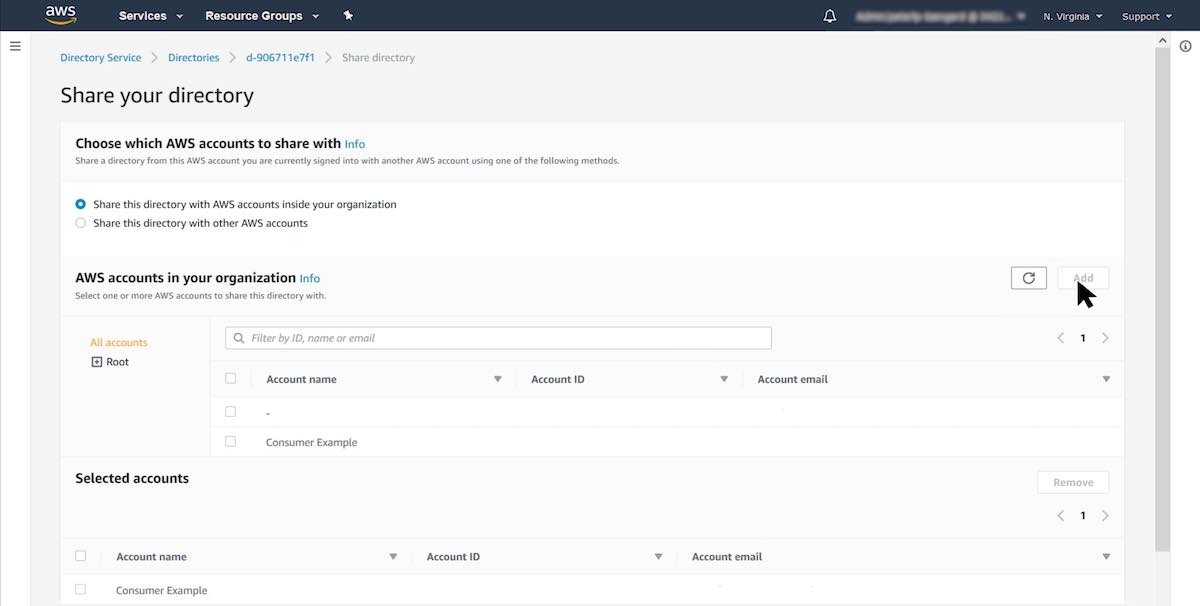Click the Directories breadcrumb link
This screenshot has height=606, width=1200.
193,58
